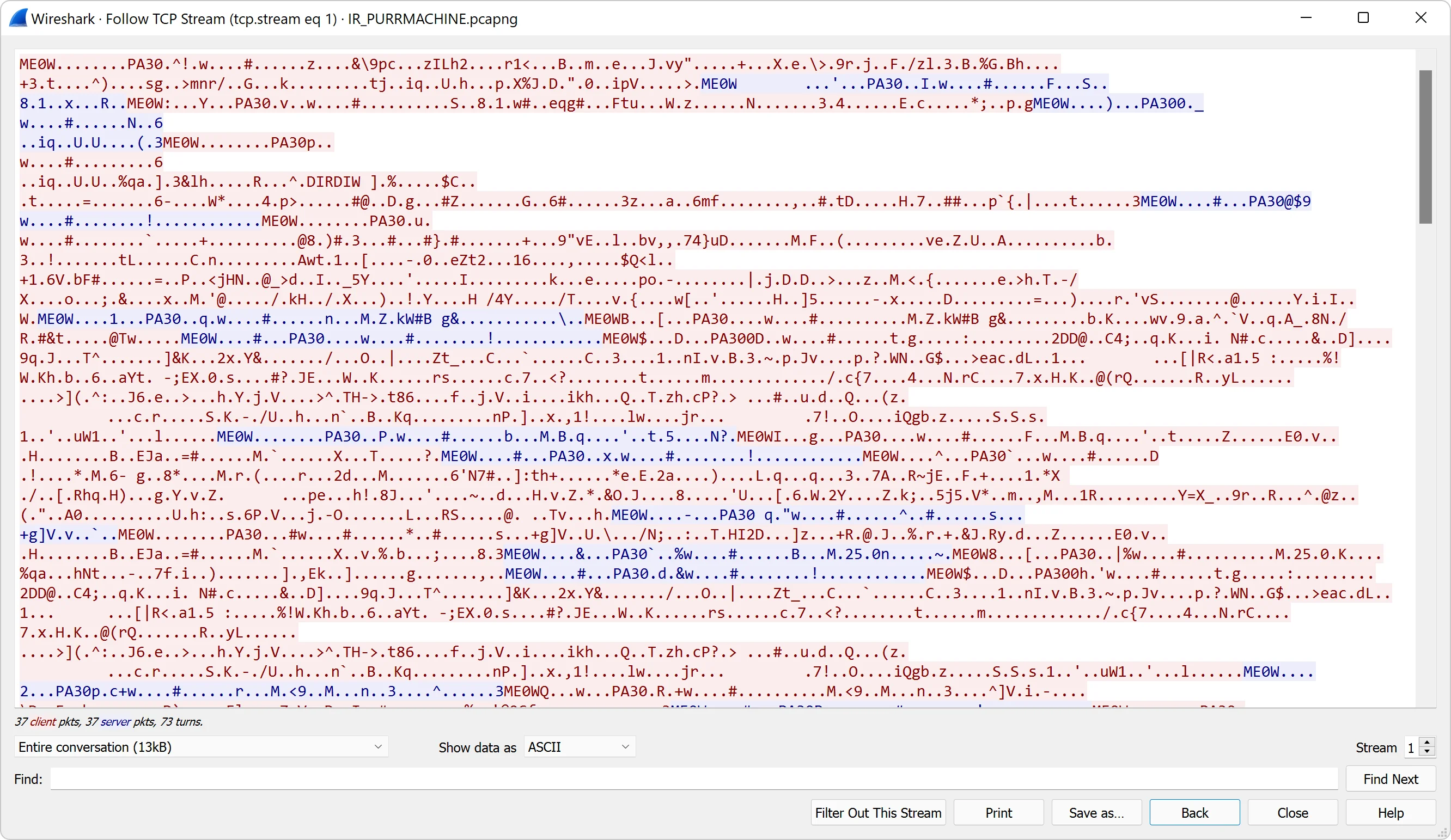Focus the Find text field
This screenshot has width=1451, height=840.
click(x=694, y=779)
